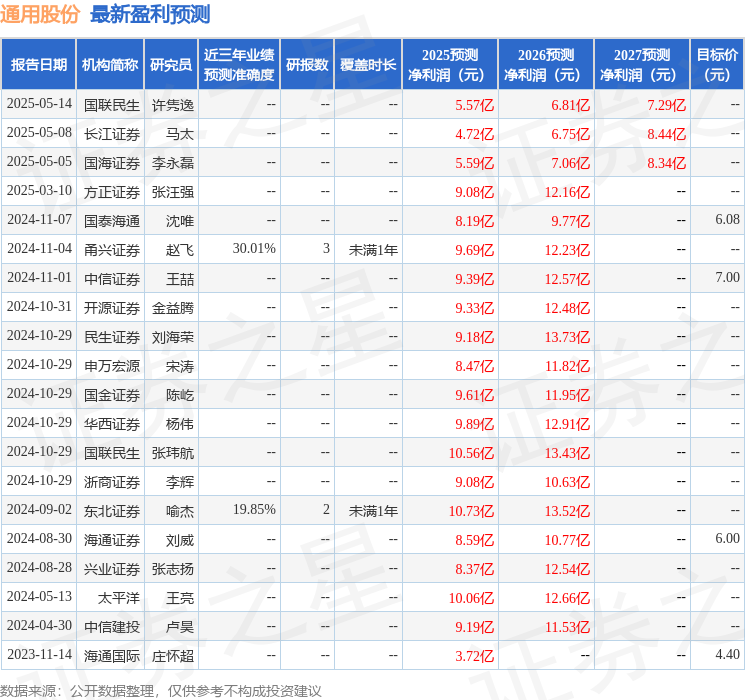Select 国联民生 in the 2025-05-14 row
Screen dimensions: 745x700
[x=112, y=105]
